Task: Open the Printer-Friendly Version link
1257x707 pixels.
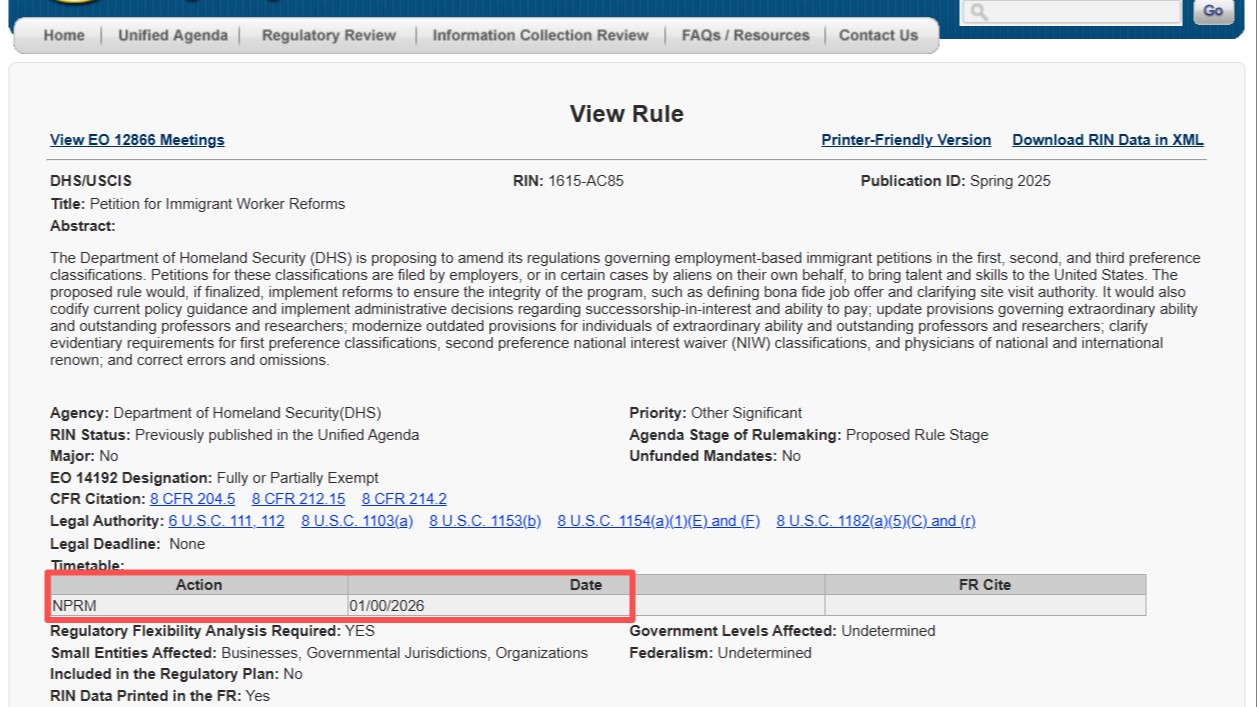Action: point(906,140)
